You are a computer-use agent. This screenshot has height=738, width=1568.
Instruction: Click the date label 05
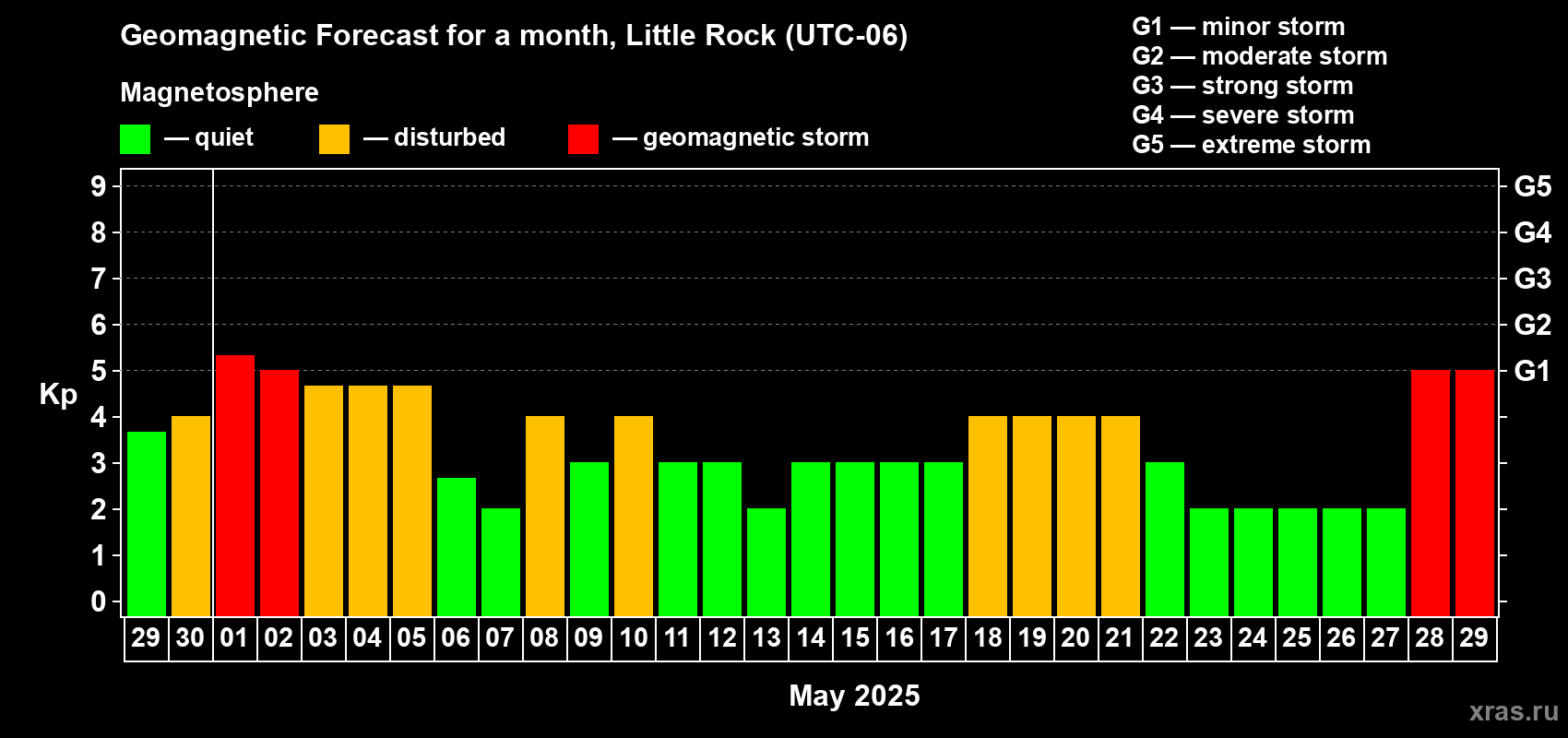pyautogui.click(x=411, y=638)
